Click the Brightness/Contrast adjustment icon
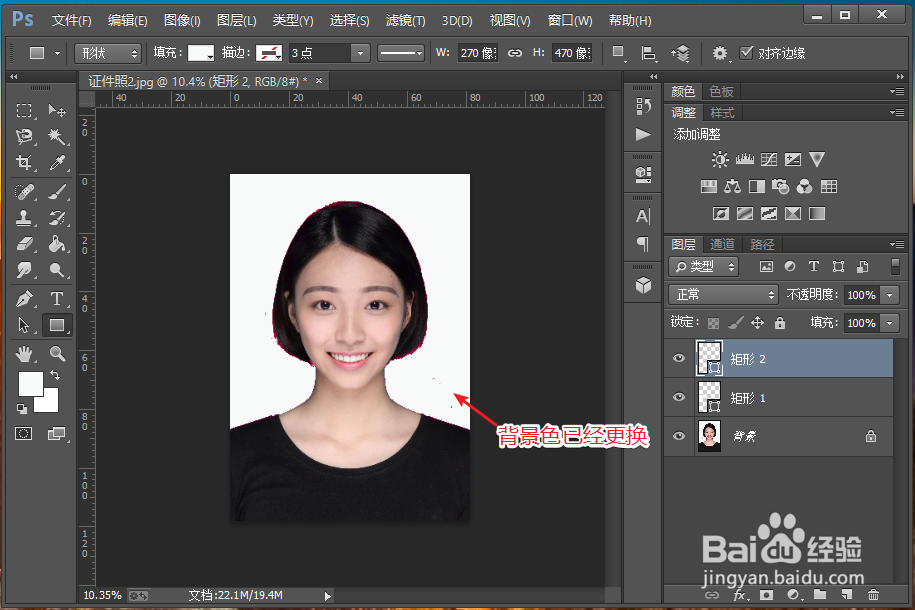Viewport: 915px width, 610px height. [x=720, y=159]
